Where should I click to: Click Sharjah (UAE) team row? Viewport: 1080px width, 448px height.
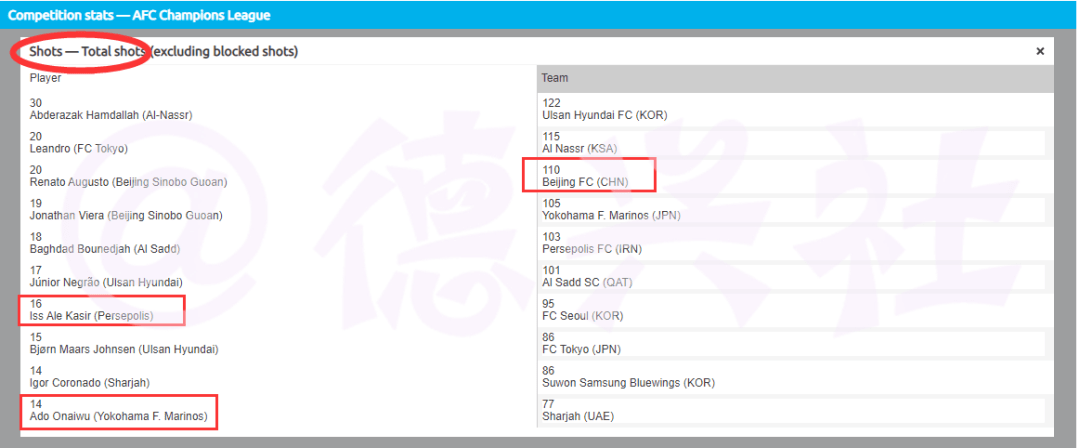(796, 410)
